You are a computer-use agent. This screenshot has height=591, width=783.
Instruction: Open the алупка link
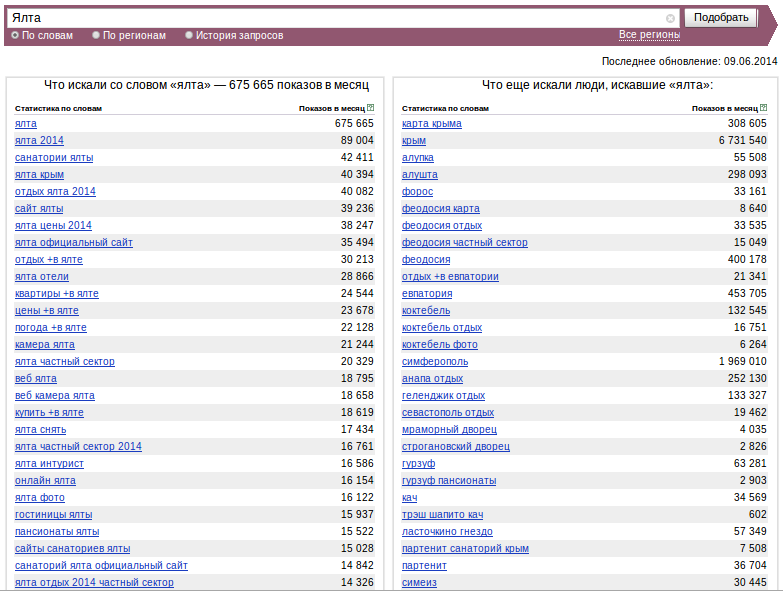pyautogui.click(x=418, y=157)
